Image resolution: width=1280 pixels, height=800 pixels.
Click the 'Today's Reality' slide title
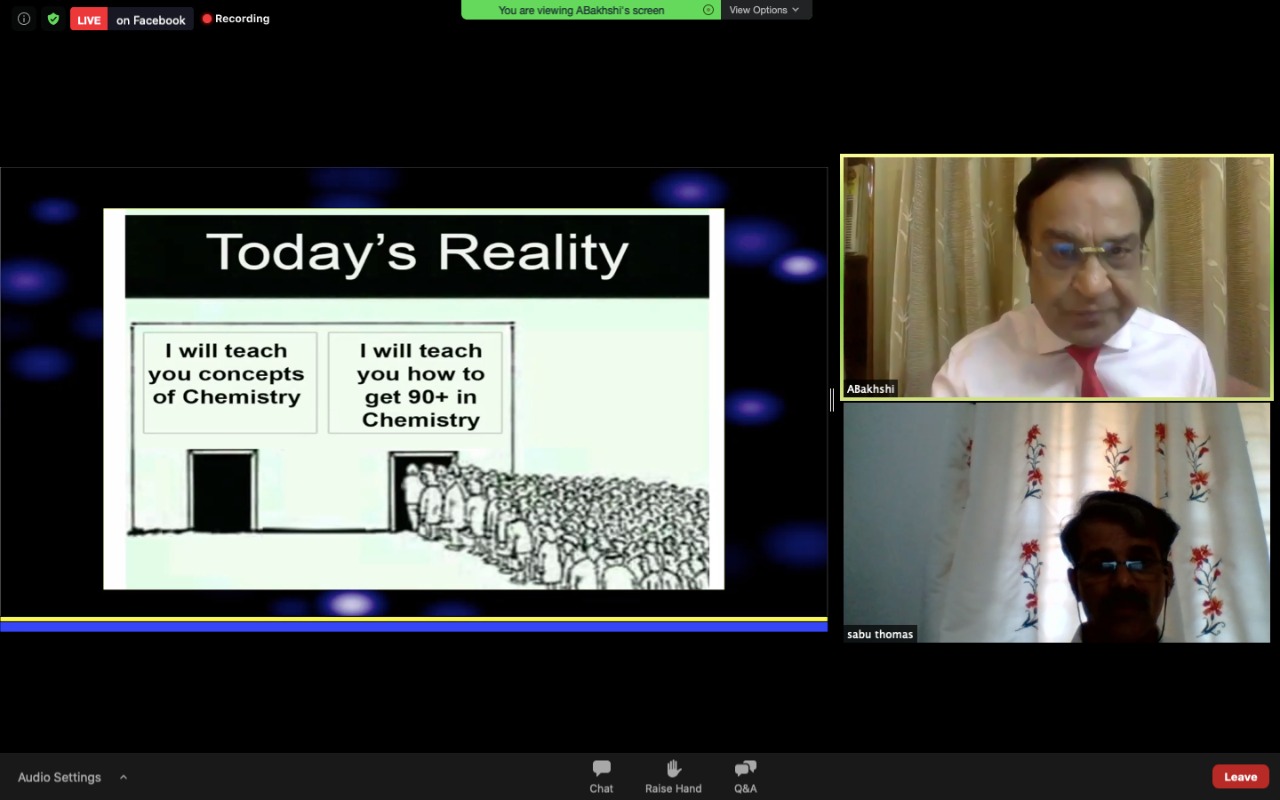click(x=417, y=254)
